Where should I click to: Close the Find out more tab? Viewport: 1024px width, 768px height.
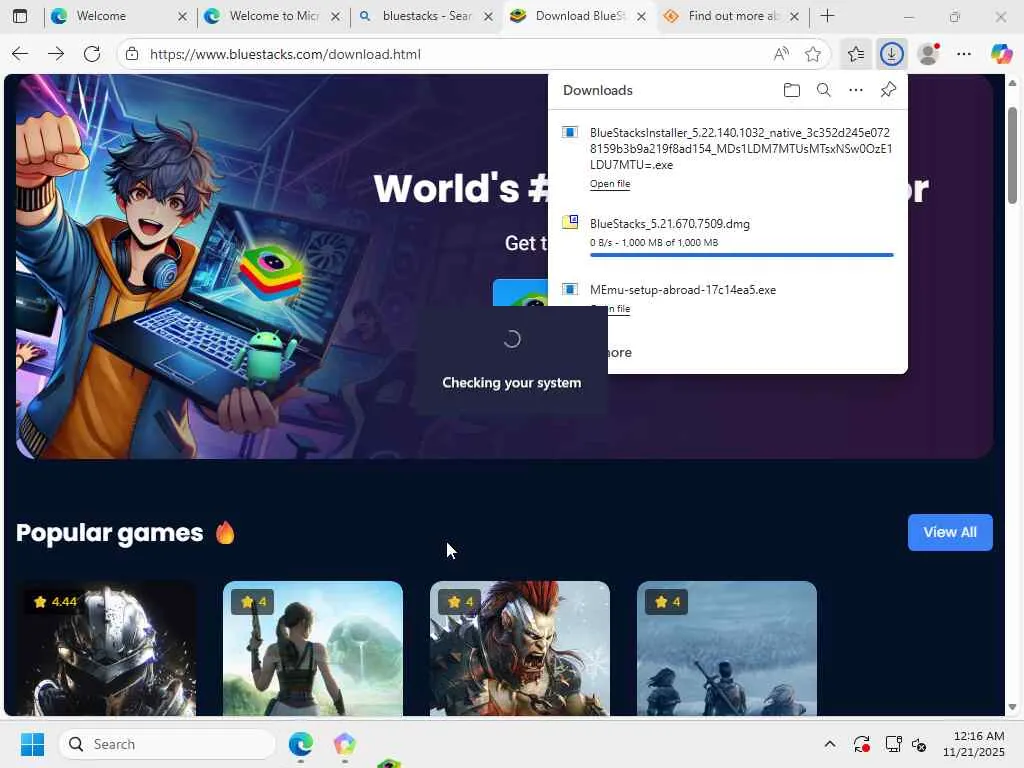point(794,16)
